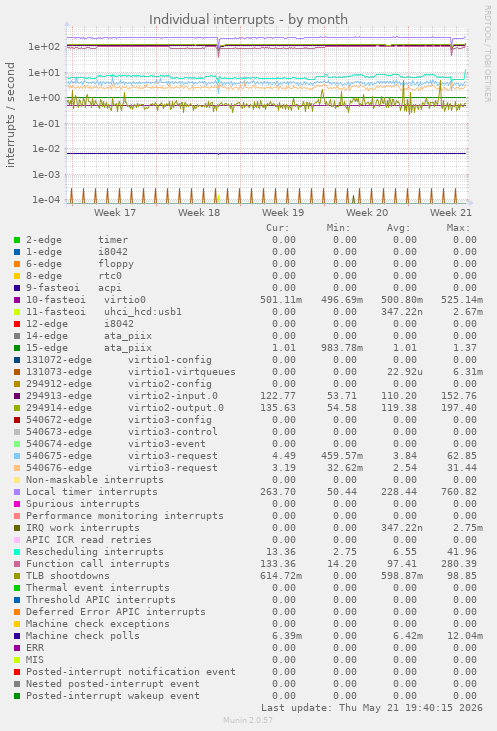Screen dimensions: 497x731
Task: Click the RRDTOOL / TOBI OETIKER watermark
Action: tap(487, 54)
